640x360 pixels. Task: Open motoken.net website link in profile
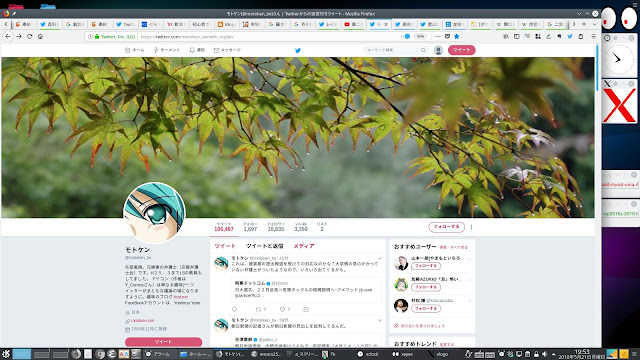pyautogui.click(x=142, y=320)
